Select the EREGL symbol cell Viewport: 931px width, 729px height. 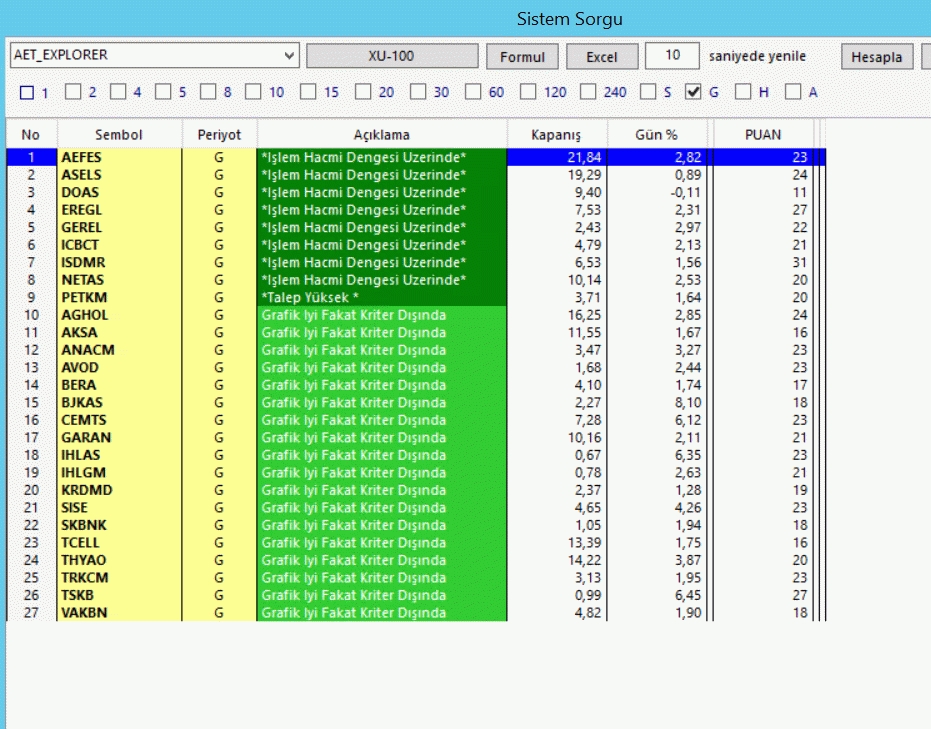[x=119, y=210]
